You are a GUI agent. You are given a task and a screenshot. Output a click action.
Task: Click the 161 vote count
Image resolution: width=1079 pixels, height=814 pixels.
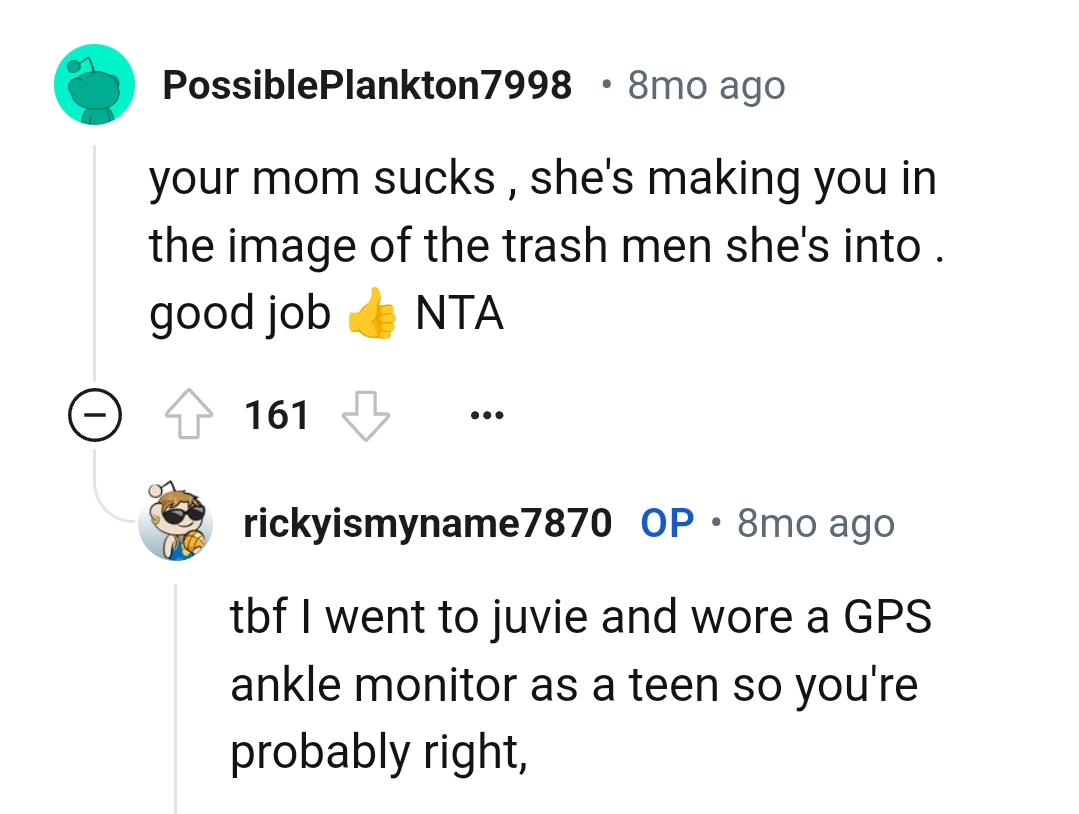coord(278,414)
